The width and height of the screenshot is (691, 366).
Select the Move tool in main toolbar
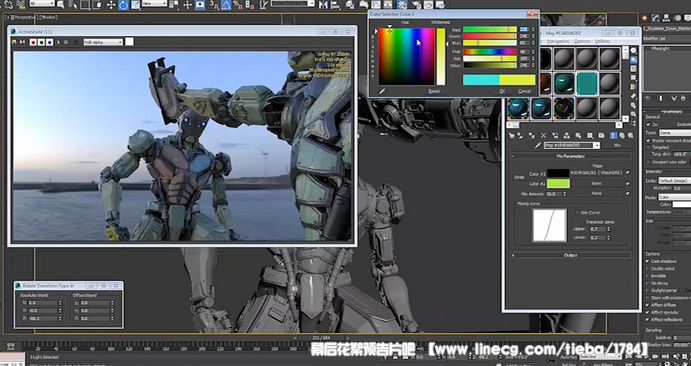click(111, 5)
